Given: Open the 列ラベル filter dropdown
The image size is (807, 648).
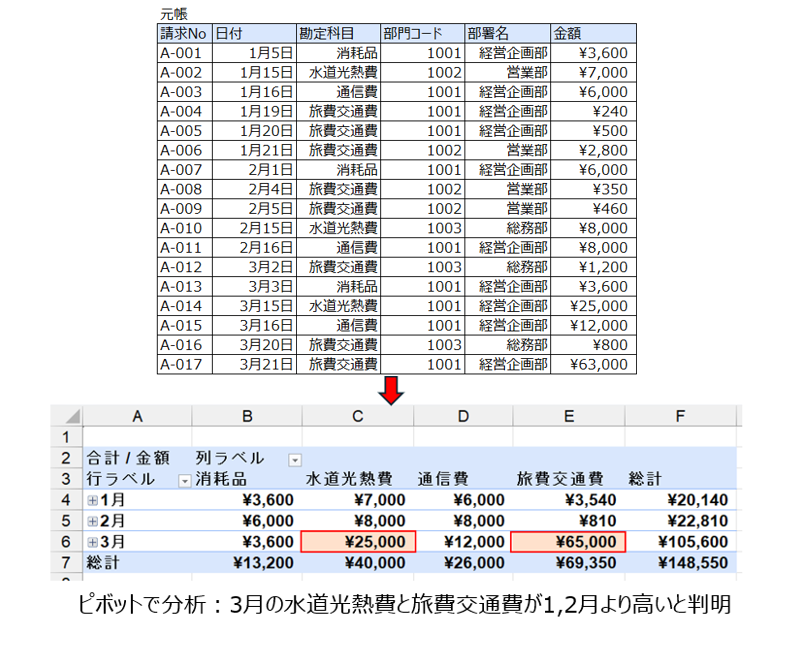Looking at the screenshot, I should point(295,459).
